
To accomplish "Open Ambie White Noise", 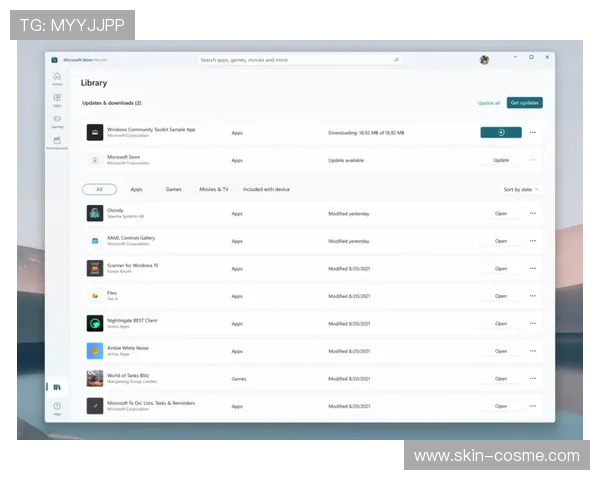I will (501, 351).
